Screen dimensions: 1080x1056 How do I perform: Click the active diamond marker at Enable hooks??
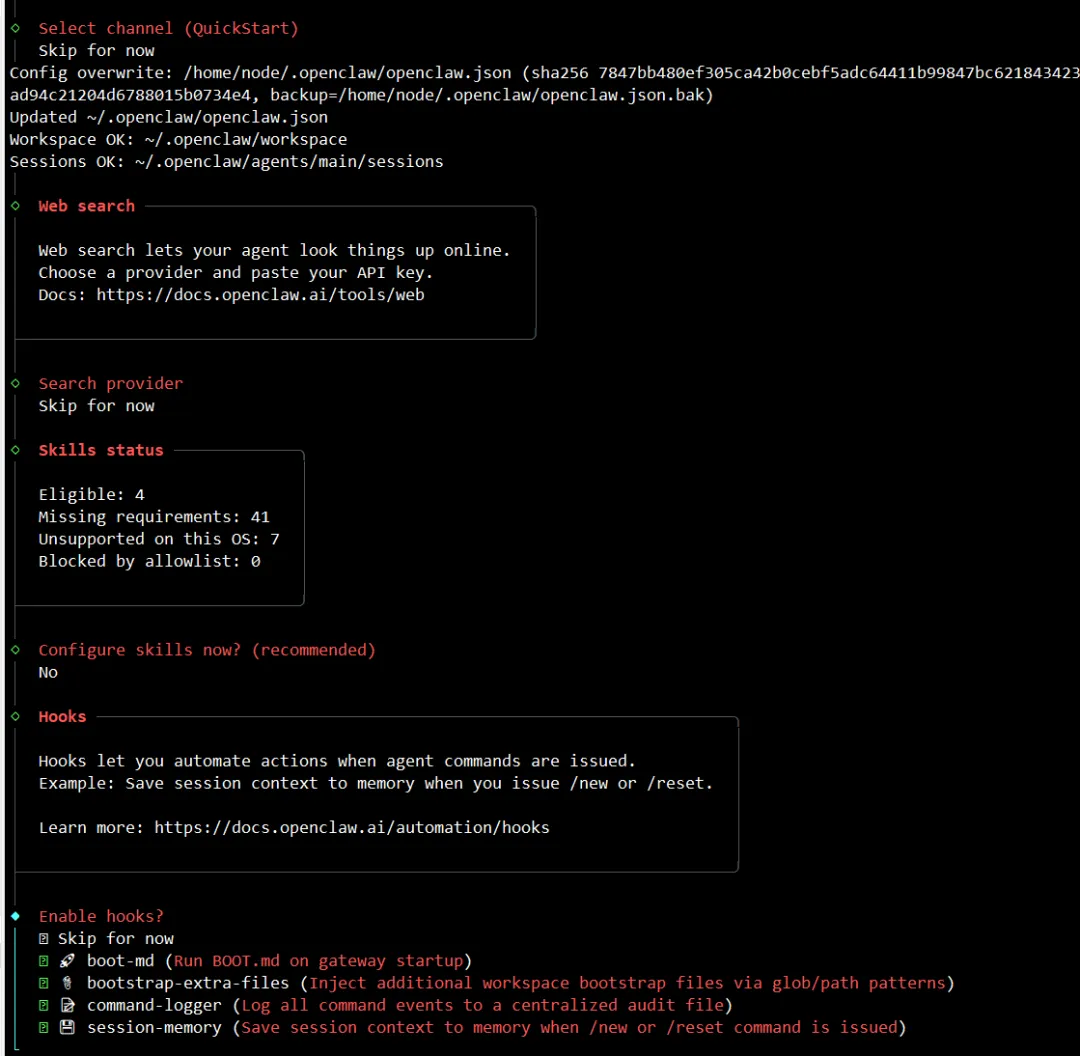(15, 916)
